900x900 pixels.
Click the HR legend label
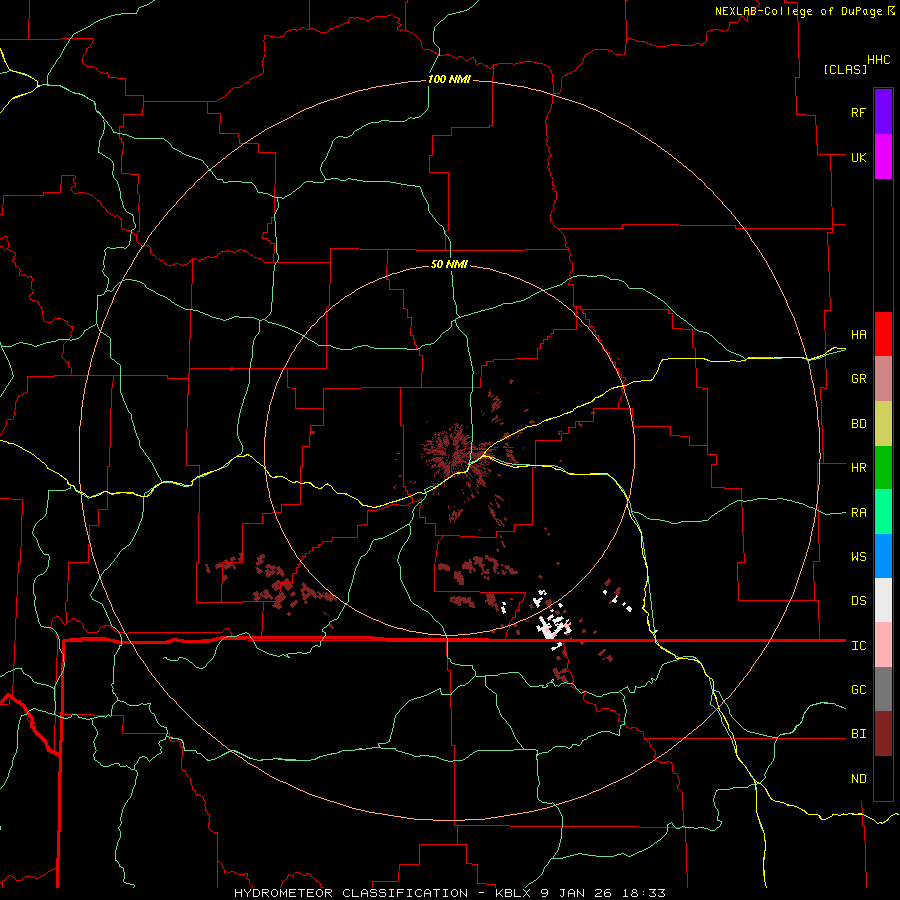[858, 468]
